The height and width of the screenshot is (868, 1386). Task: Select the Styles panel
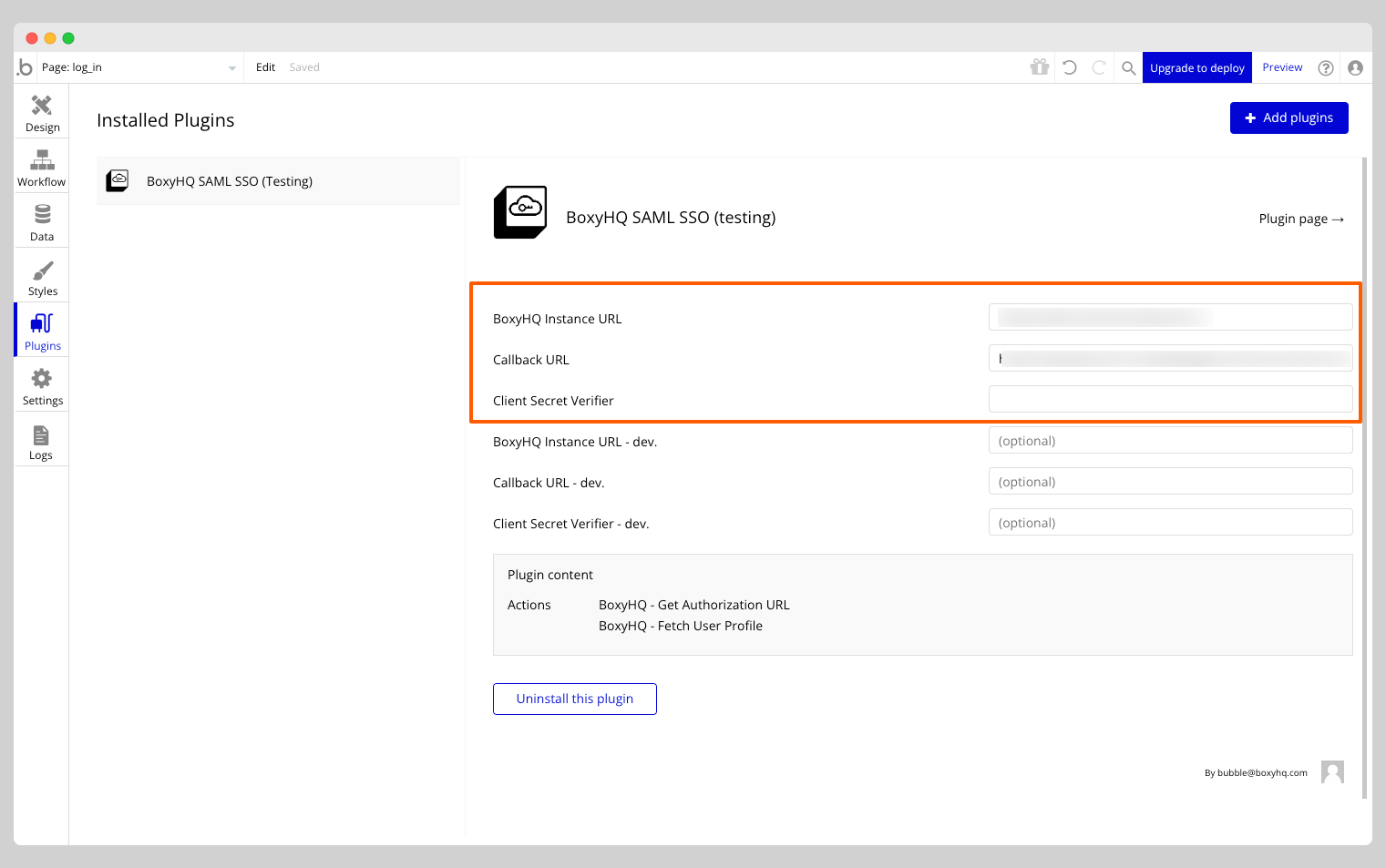point(41,275)
